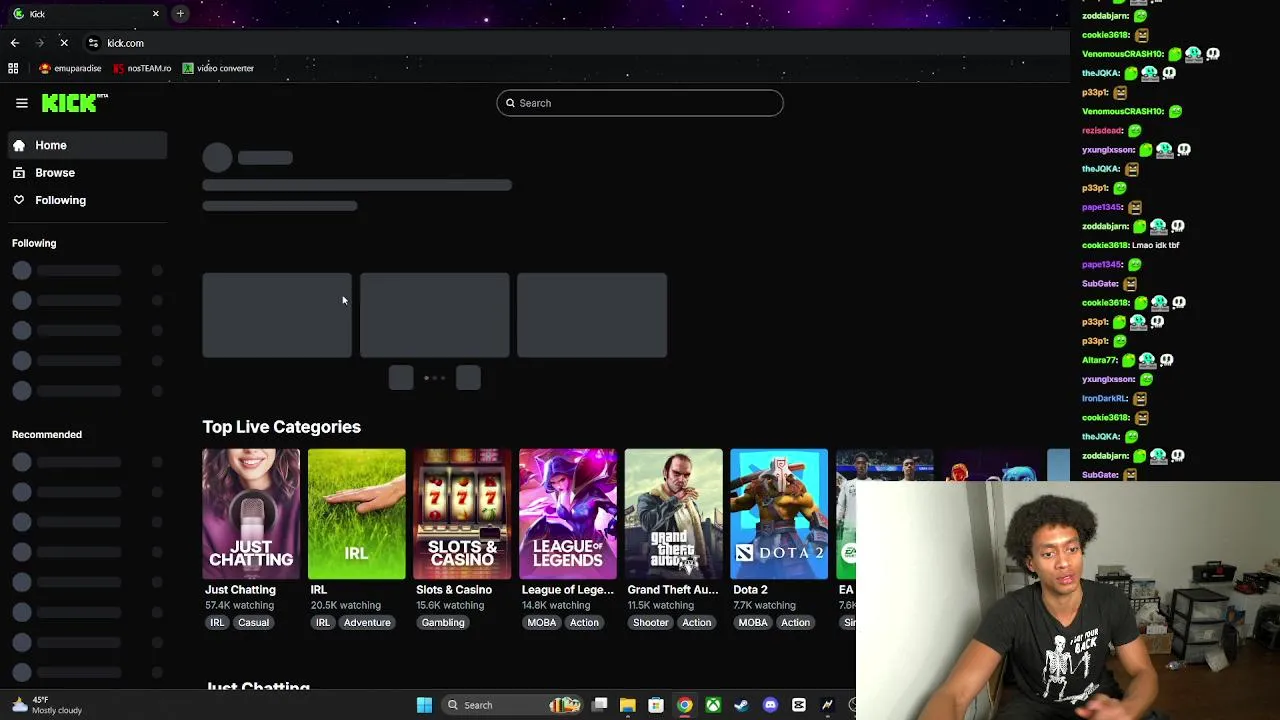This screenshot has width=1280, height=720.
Task: Open a new browser tab
Action: point(180,14)
